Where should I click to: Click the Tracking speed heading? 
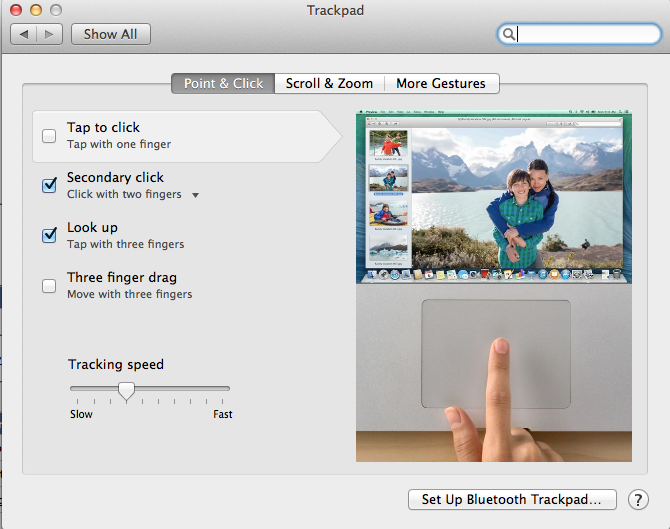click(116, 364)
